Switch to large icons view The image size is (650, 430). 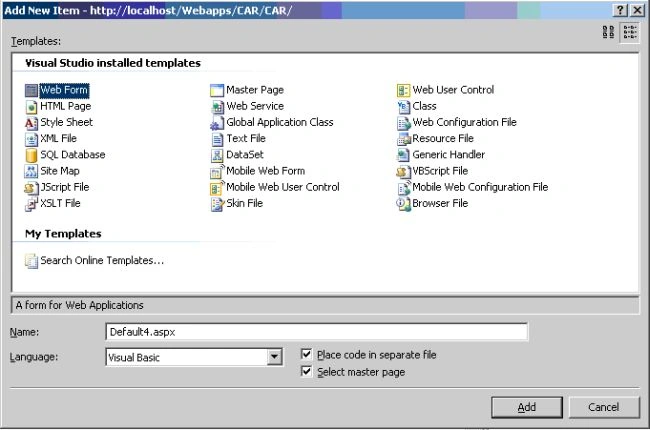(x=608, y=32)
